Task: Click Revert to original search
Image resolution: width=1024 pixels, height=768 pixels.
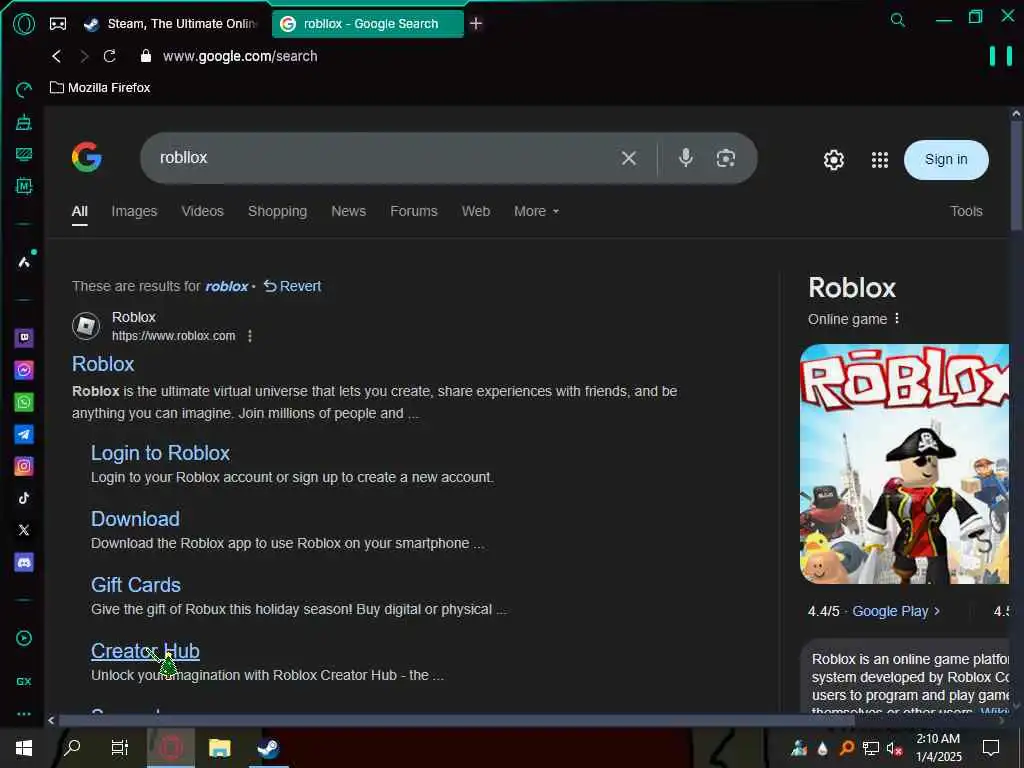Action: 293,286
